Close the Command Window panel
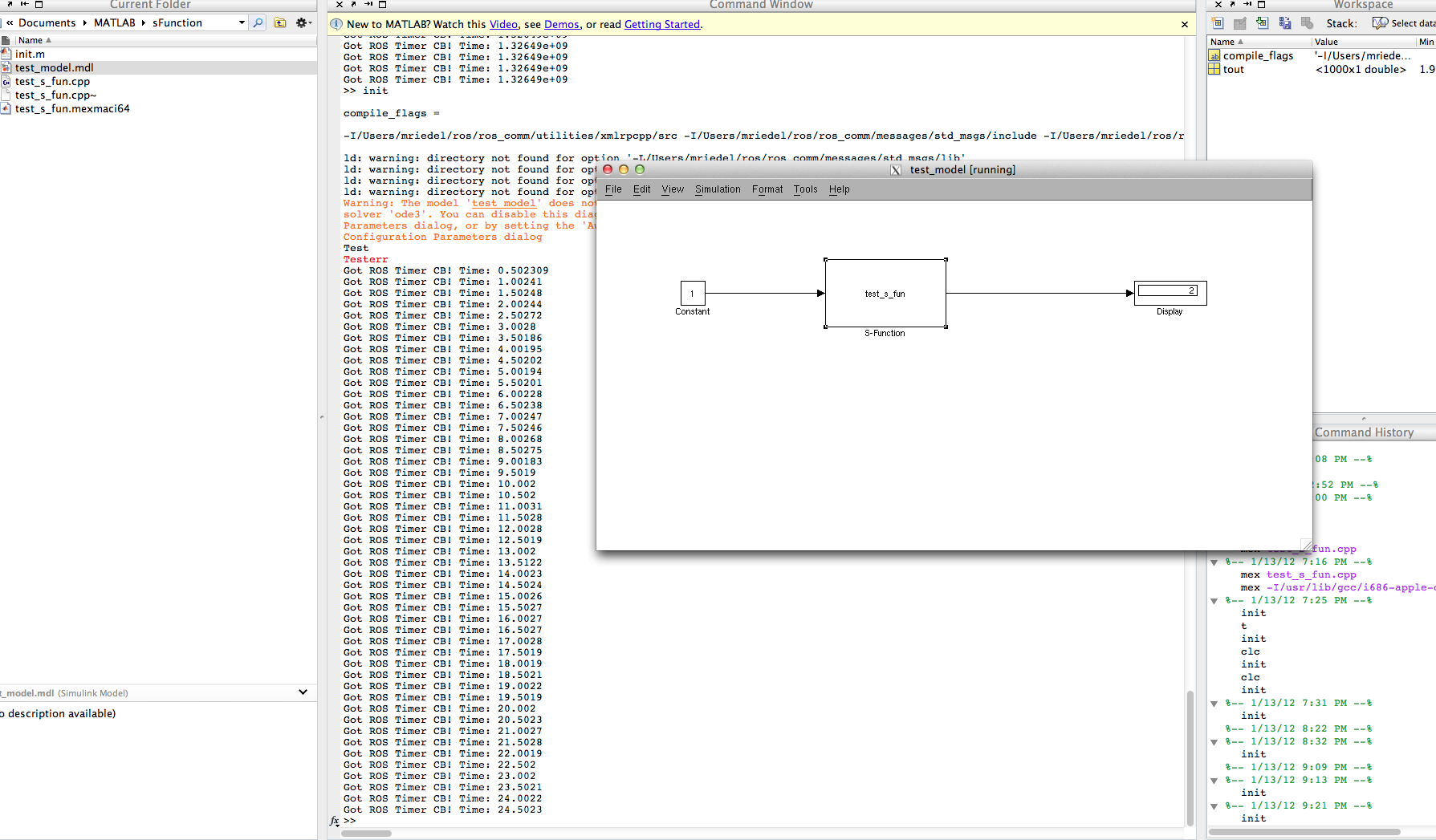Viewport: 1436px width, 840px height. pos(340,4)
